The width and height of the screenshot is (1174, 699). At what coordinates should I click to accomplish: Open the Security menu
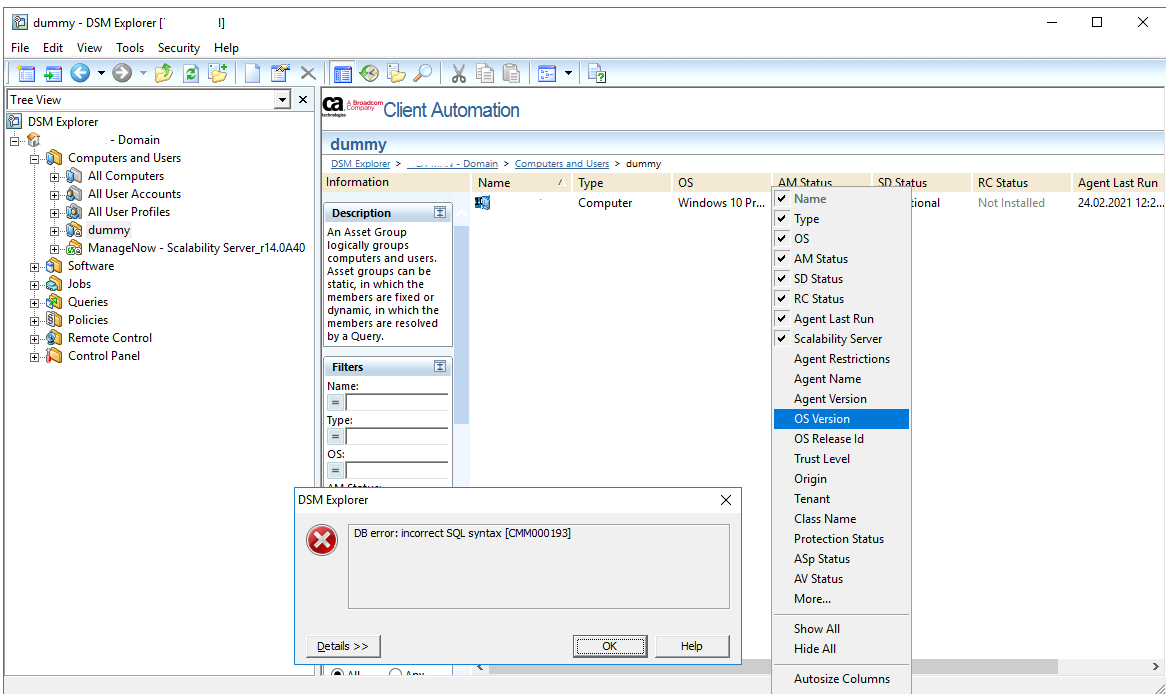pyautogui.click(x=179, y=48)
